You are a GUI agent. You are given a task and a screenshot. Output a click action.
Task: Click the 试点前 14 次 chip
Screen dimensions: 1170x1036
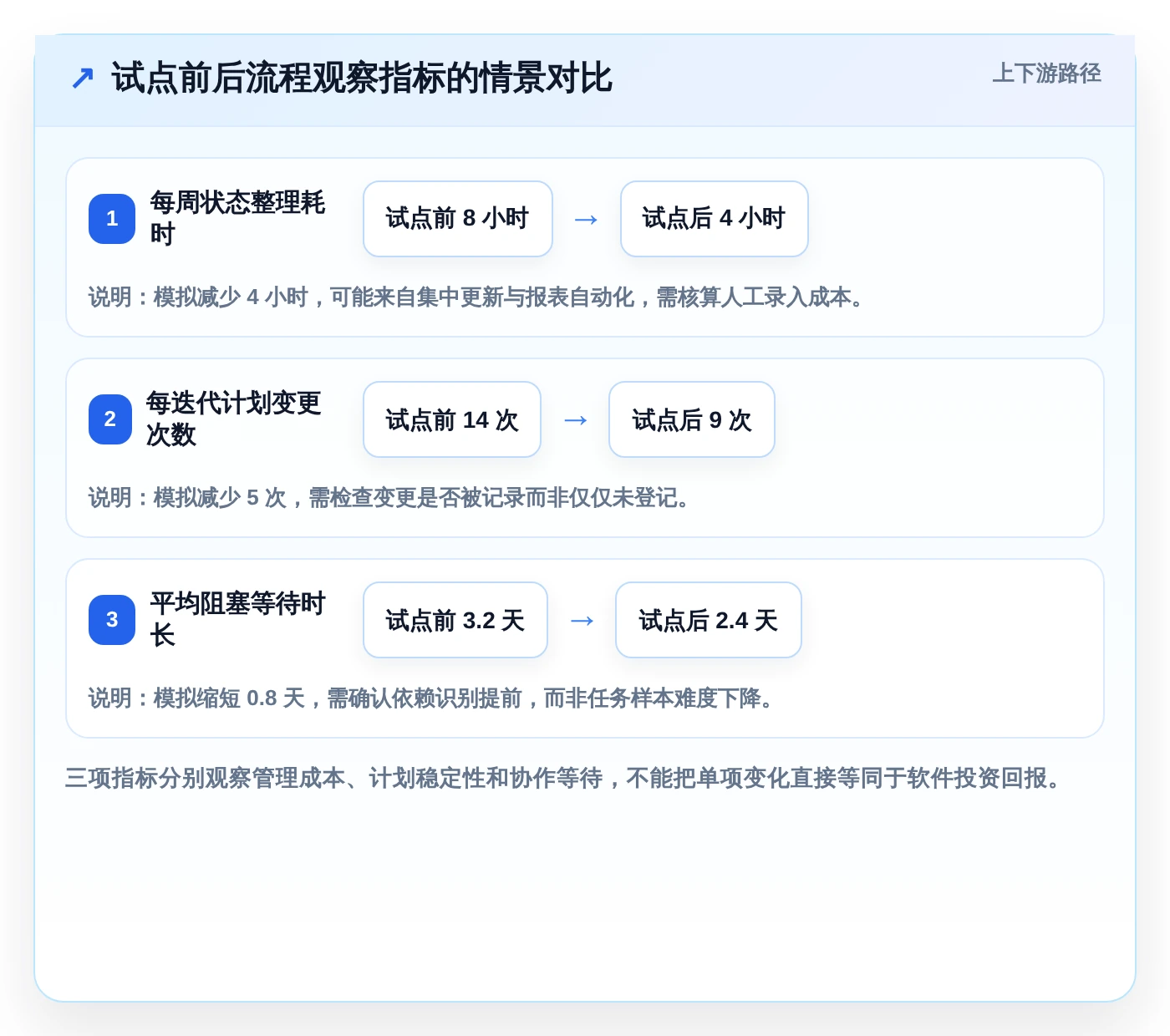pos(452,419)
